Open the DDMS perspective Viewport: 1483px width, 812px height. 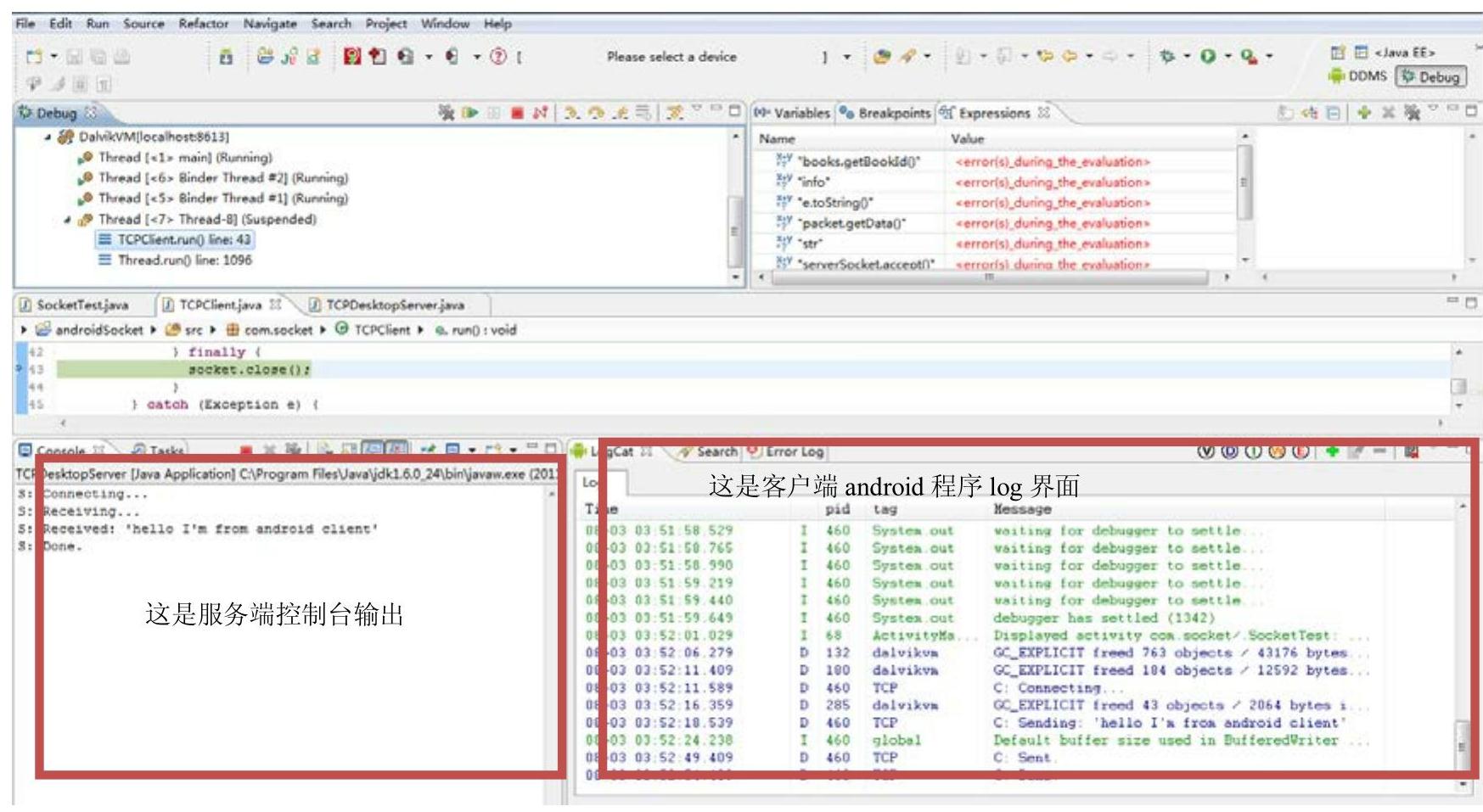(1357, 76)
